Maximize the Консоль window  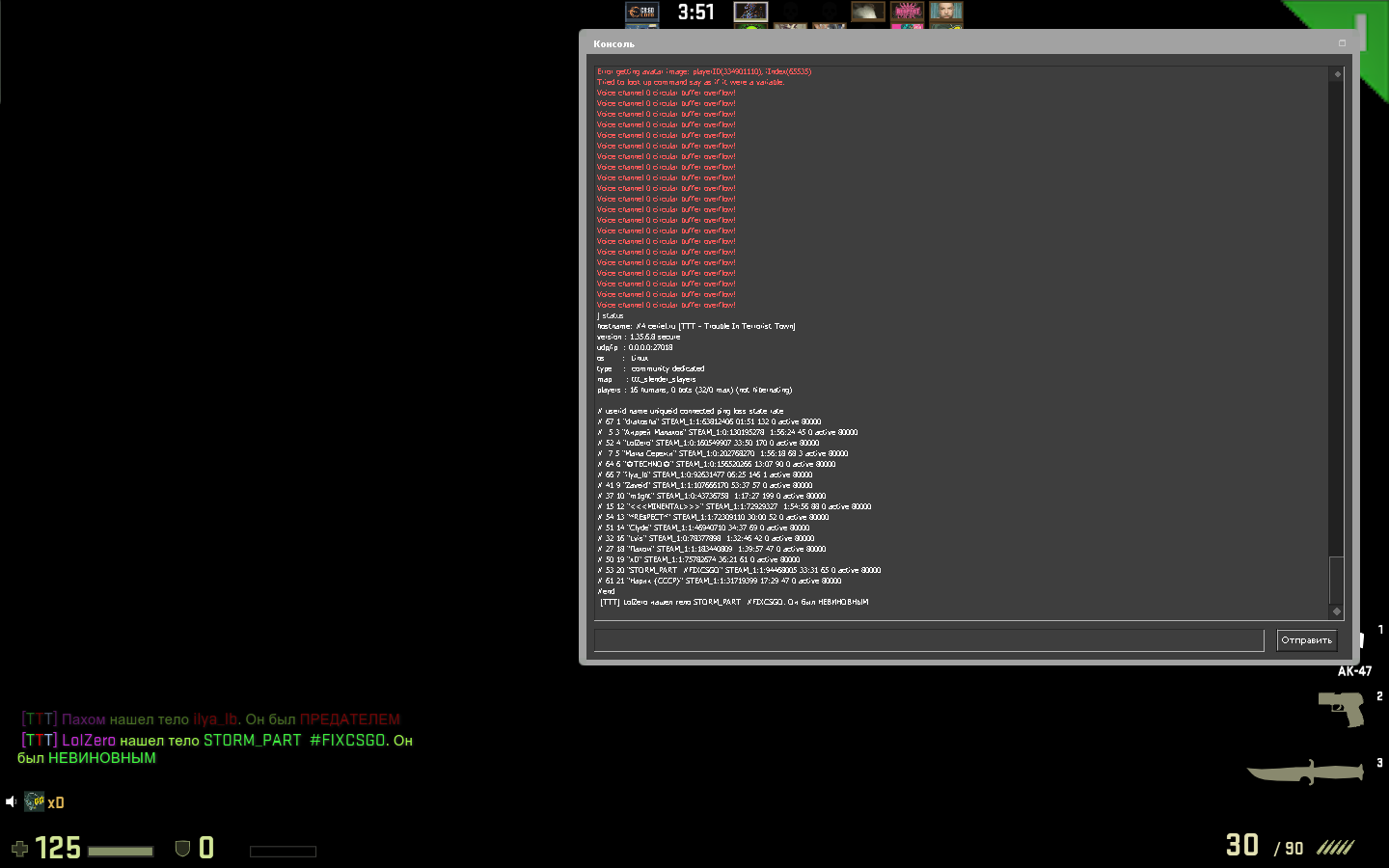[1342, 43]
